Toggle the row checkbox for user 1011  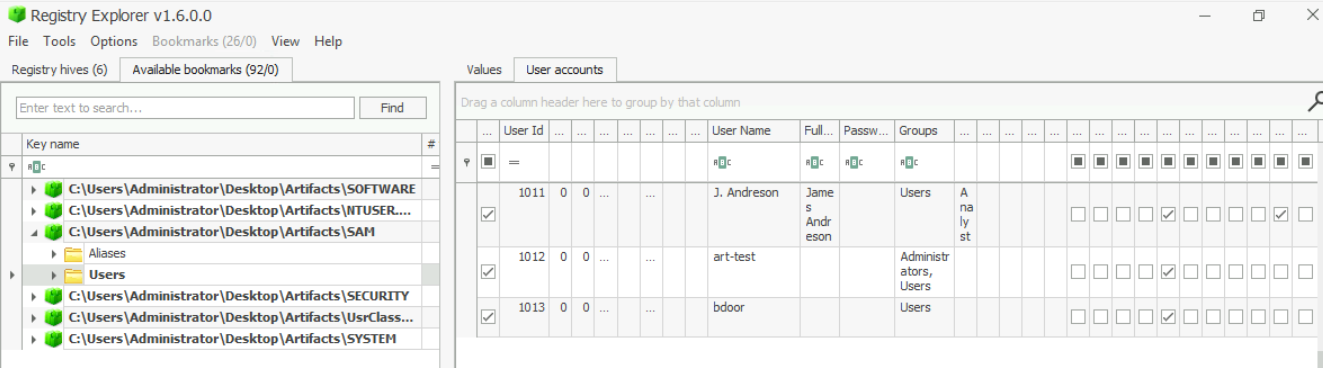[487, 215]
